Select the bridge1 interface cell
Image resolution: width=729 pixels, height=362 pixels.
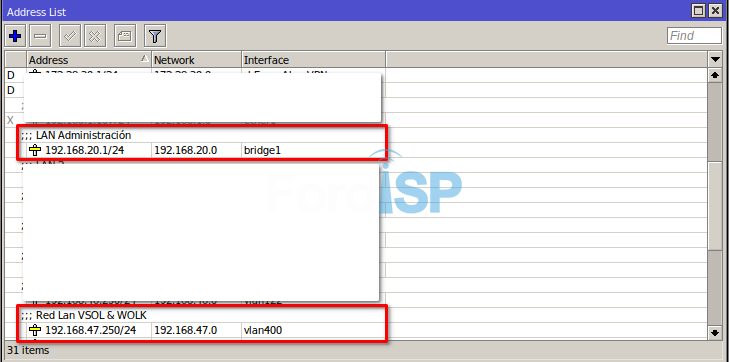pyautogui.click(x=263, y=150)
